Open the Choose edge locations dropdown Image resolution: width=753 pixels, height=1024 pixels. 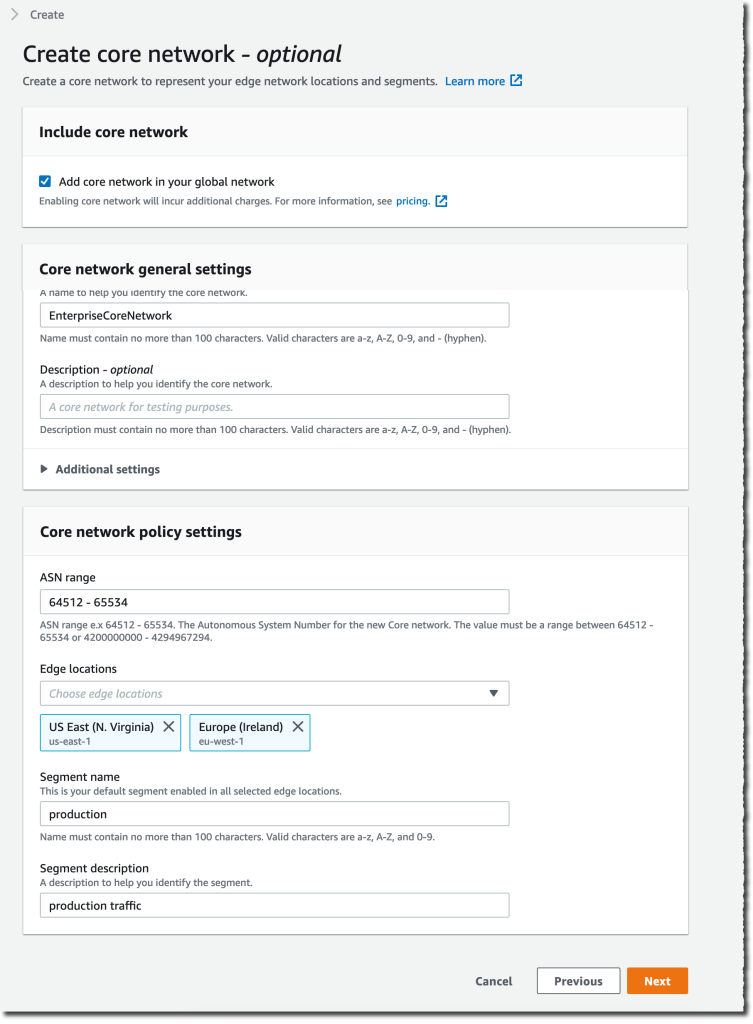pyautogui.click(x=274, y=693)
